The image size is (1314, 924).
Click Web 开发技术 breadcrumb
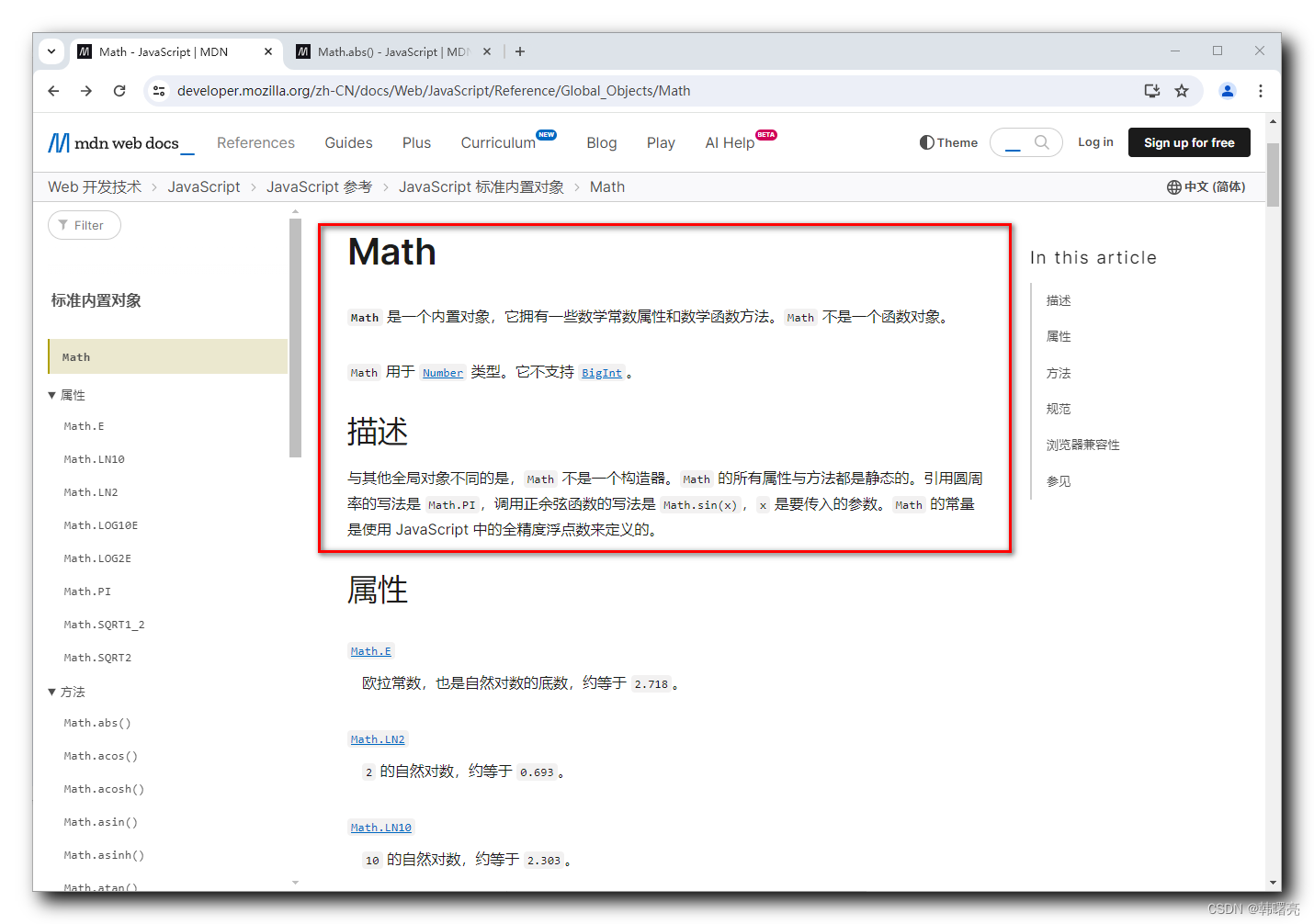(x=95, y=186)
